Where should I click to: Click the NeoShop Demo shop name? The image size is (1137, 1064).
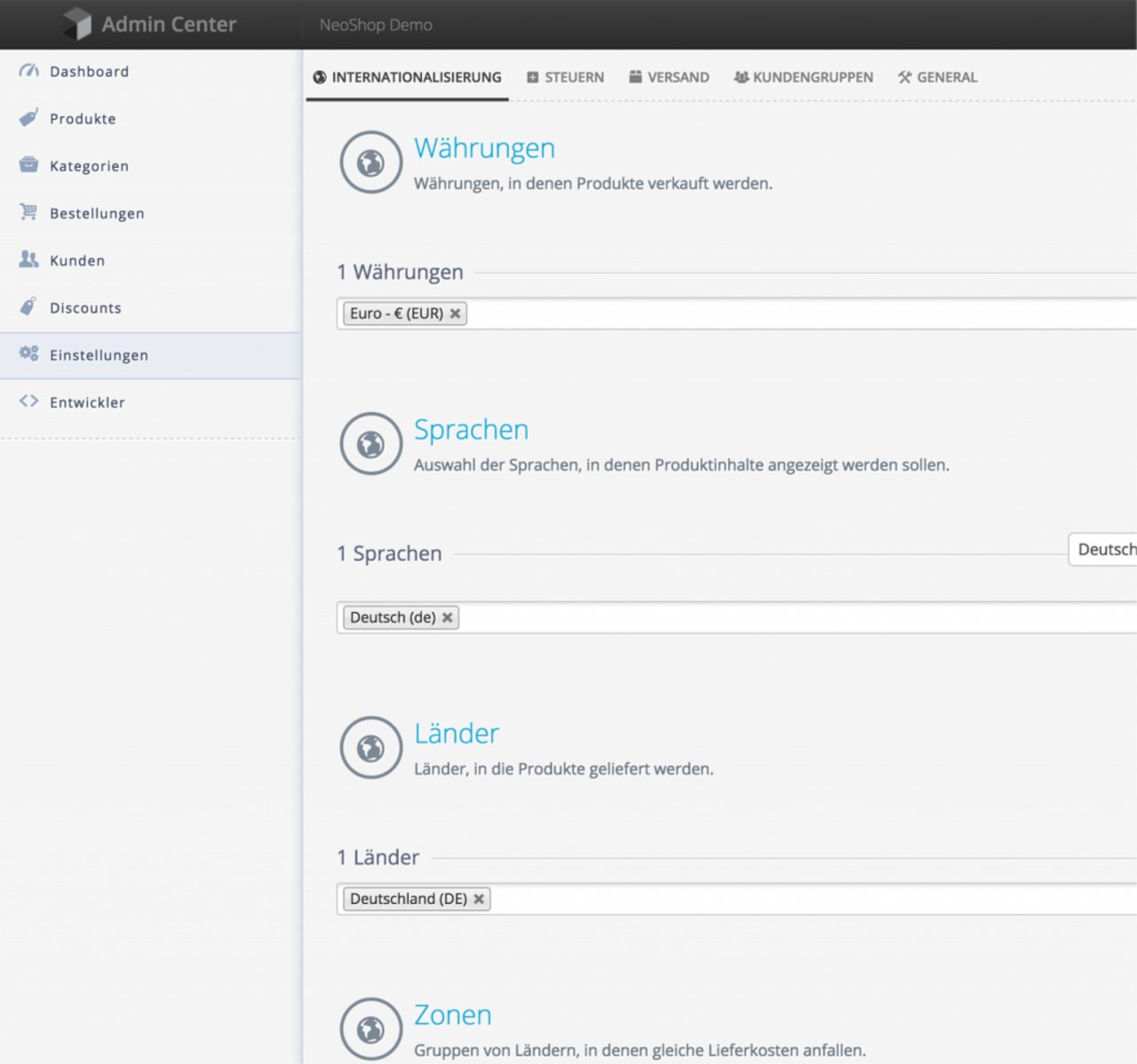tap(376, 25)
